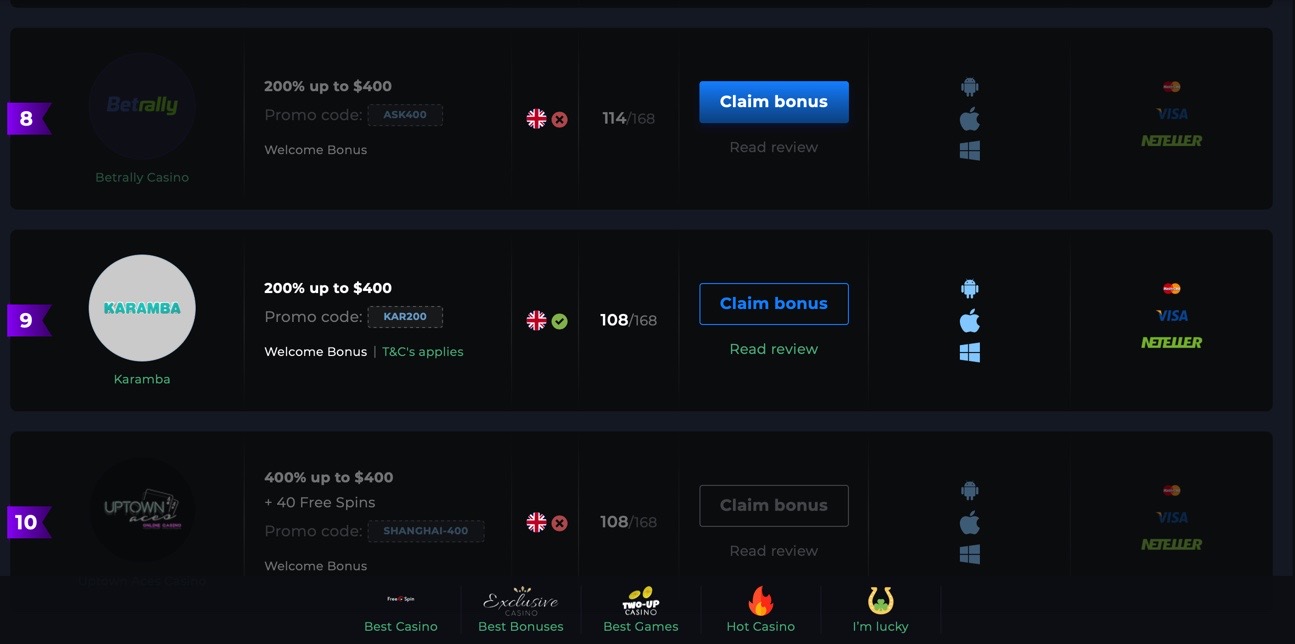Click the red X icon in the Betrally row
This screenshot has height=644, width=1295.
coord(560,120)
